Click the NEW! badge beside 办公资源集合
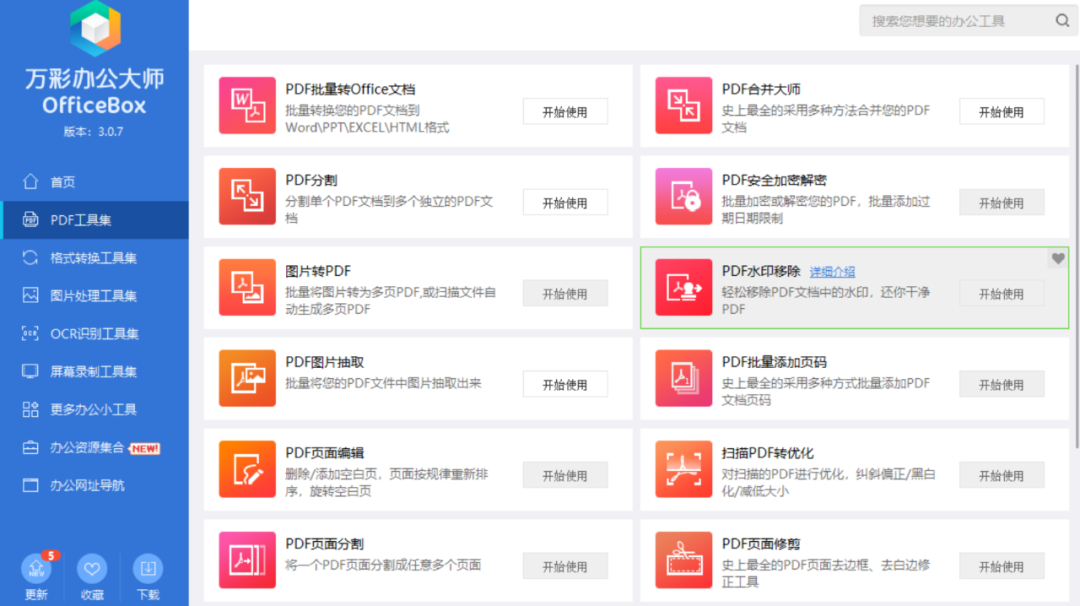Screen dimensions: 1080x606 point(145,448)
